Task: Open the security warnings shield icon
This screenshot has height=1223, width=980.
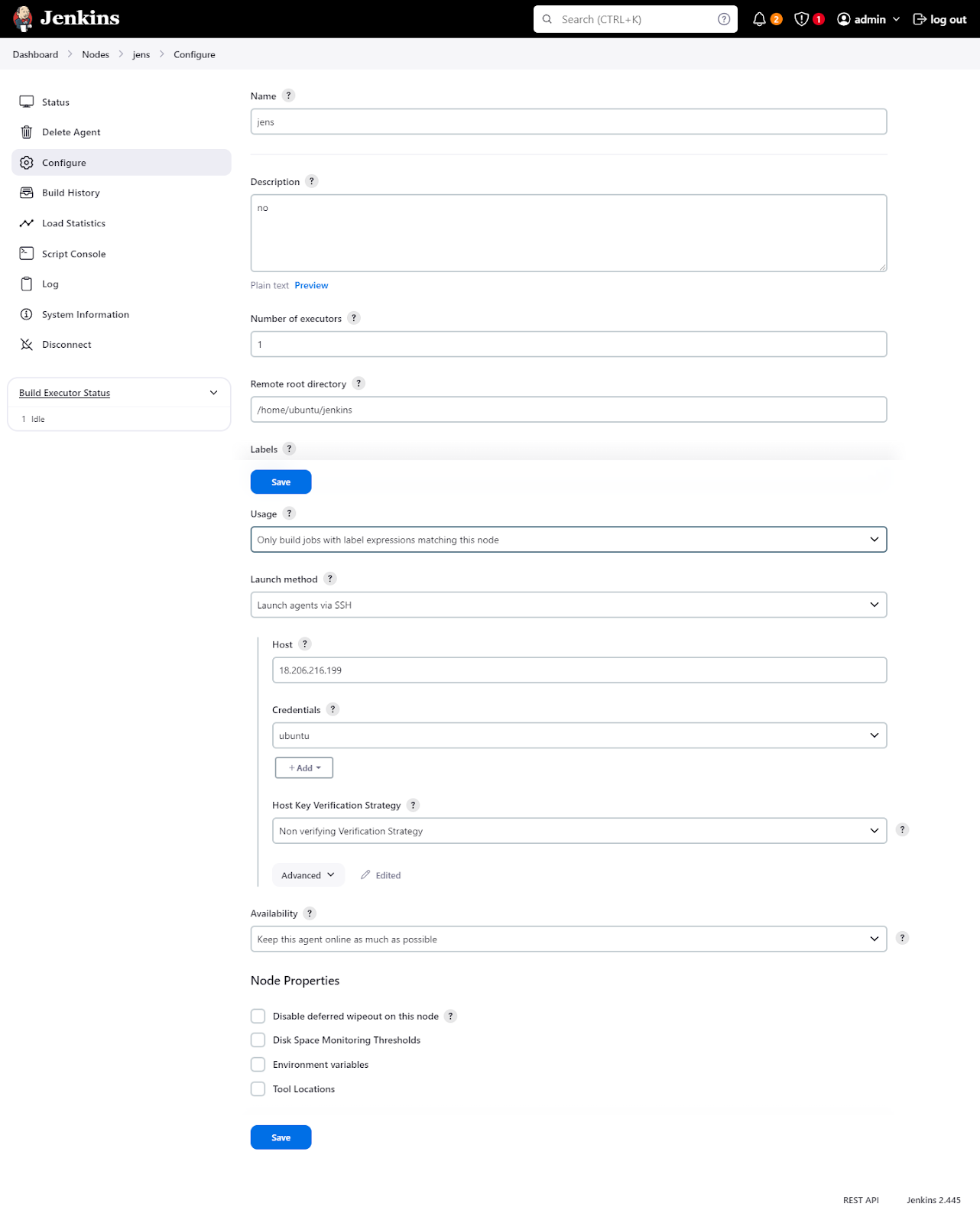Action: coord(801,19)
